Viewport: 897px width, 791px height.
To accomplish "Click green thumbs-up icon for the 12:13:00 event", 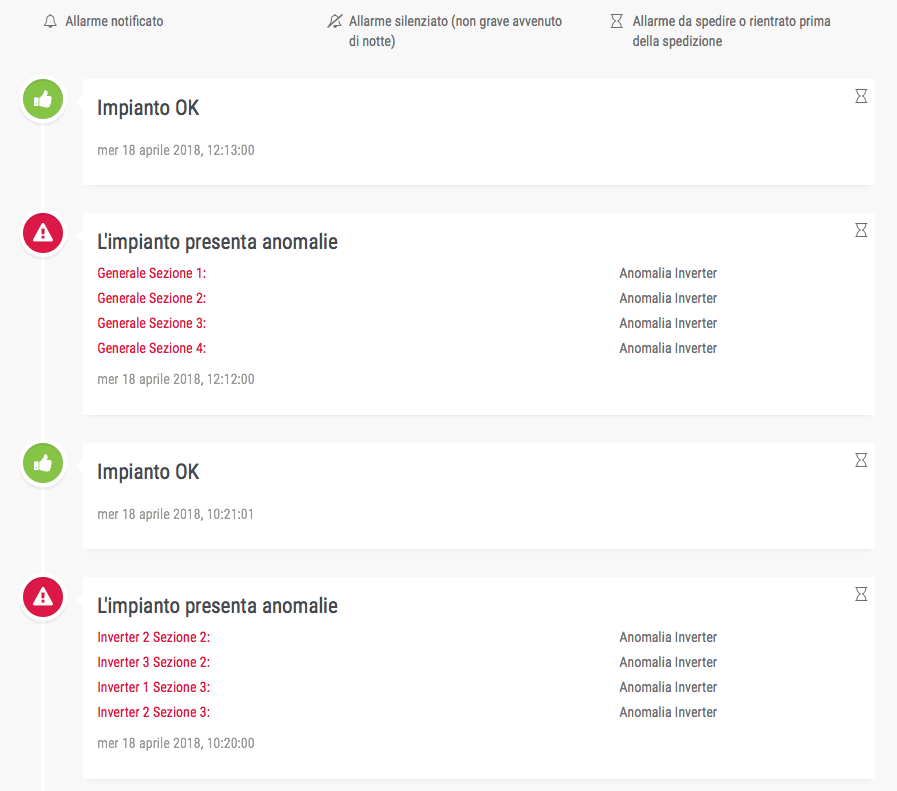I will pyautogui.click(x=43, y=99).
